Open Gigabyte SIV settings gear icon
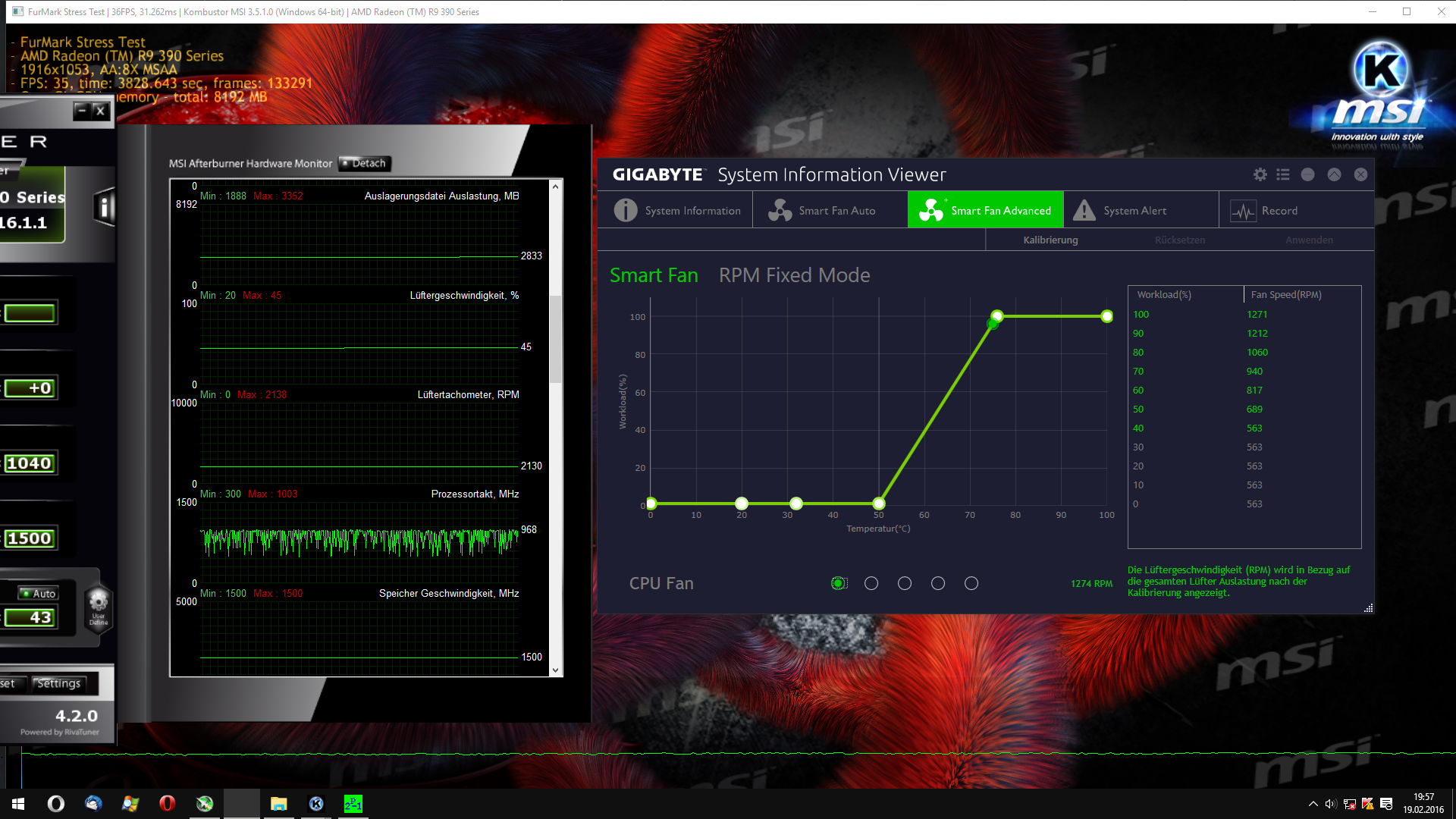1456x819 pixels. 1260,174
